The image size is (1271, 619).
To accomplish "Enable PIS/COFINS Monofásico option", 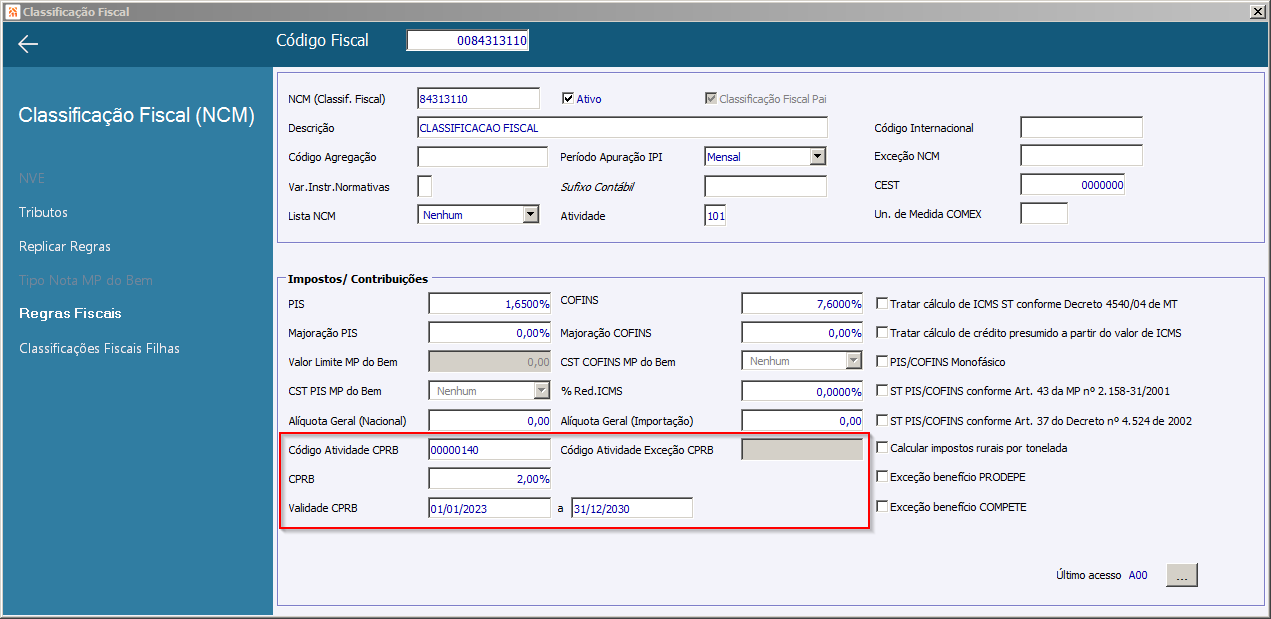I will pos(882,362).
